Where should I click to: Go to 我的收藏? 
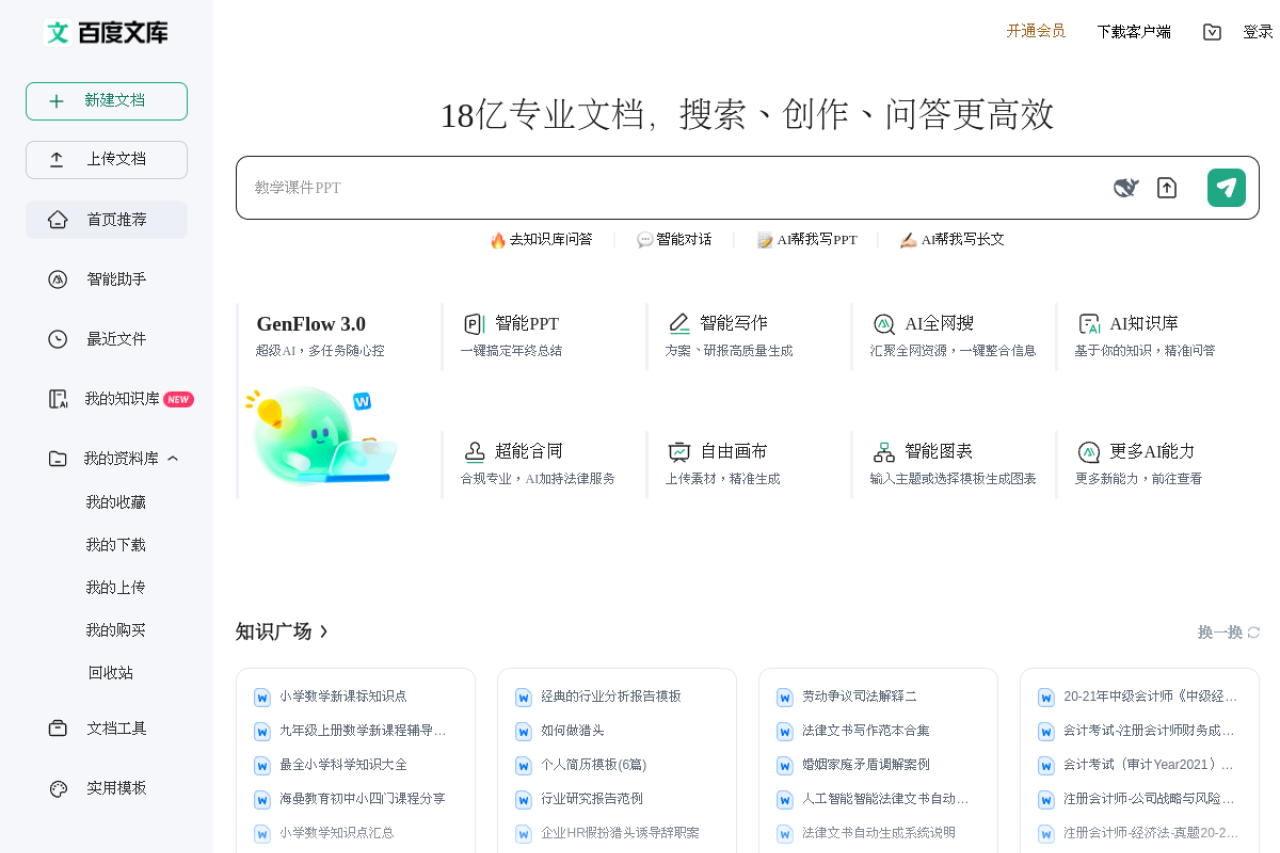(x=116, y=502)
